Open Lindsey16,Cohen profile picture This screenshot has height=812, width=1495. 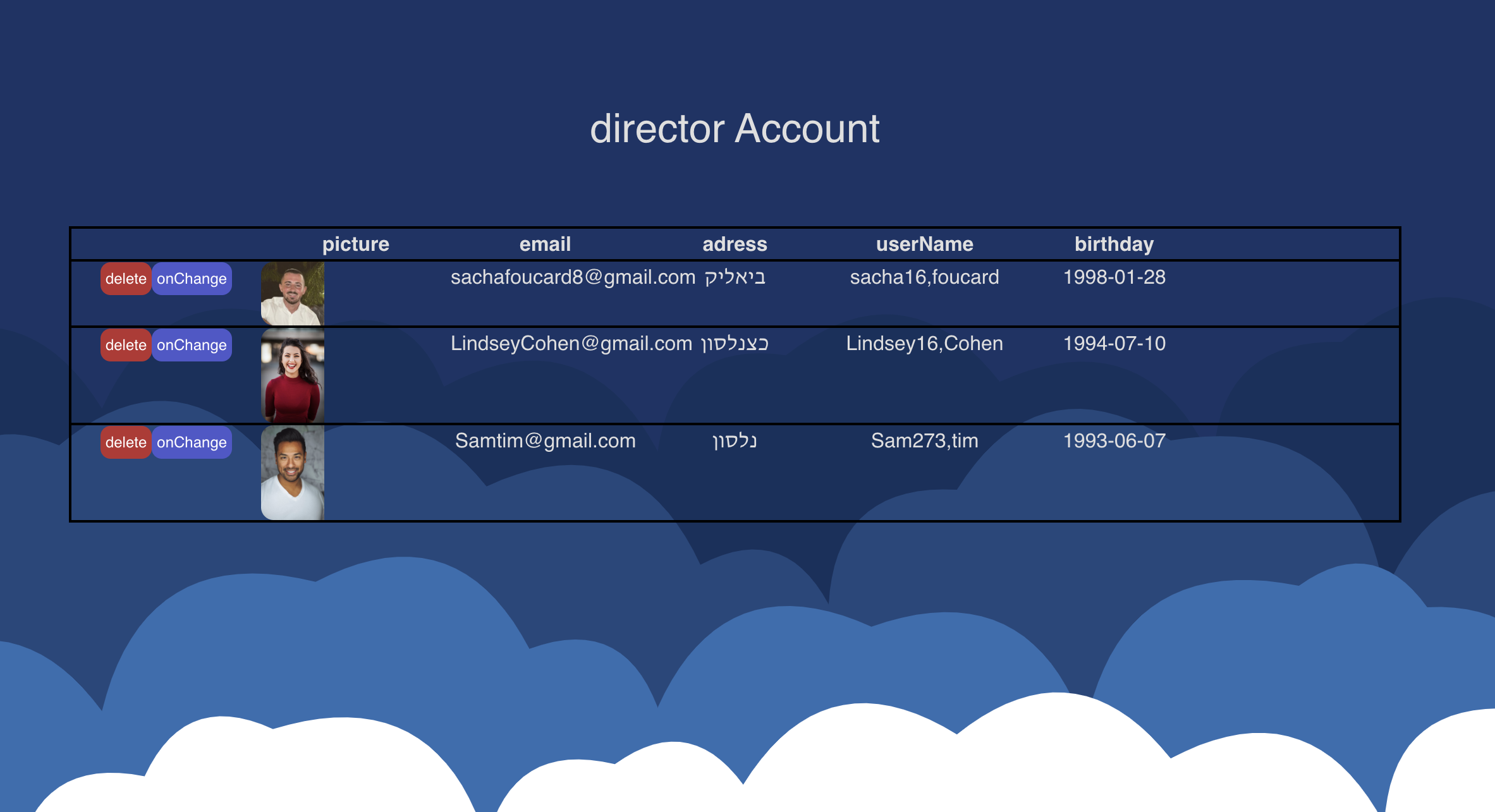coord(293,375)
